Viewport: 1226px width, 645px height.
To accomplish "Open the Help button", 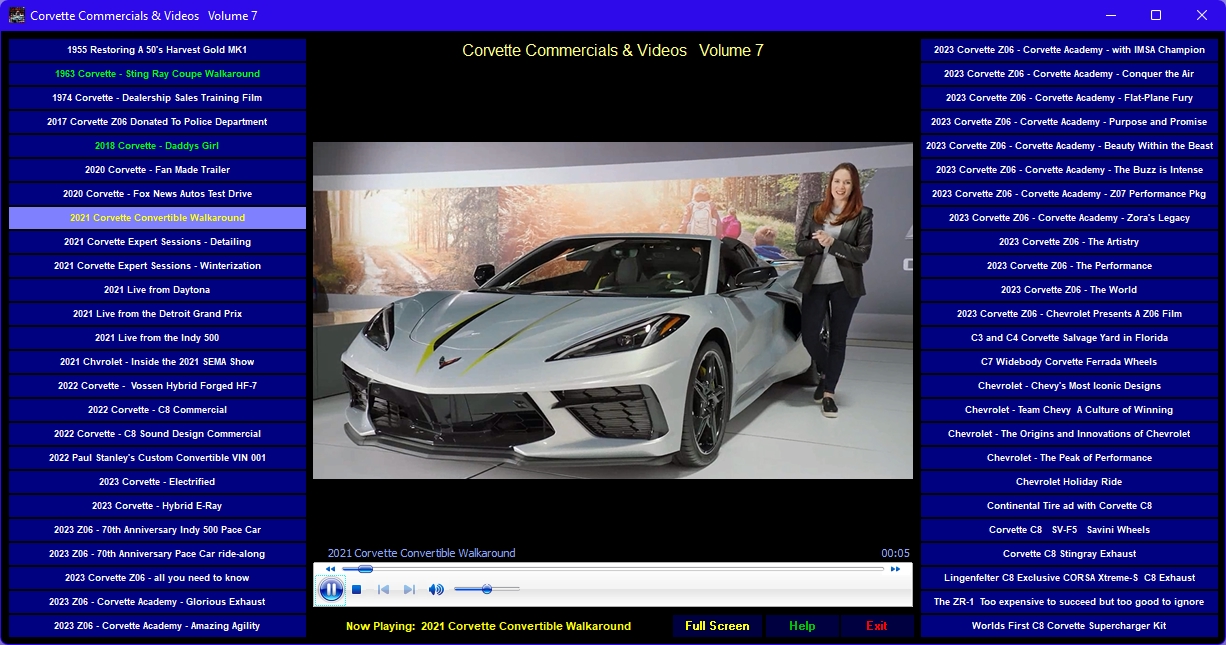I will (802, 626).
